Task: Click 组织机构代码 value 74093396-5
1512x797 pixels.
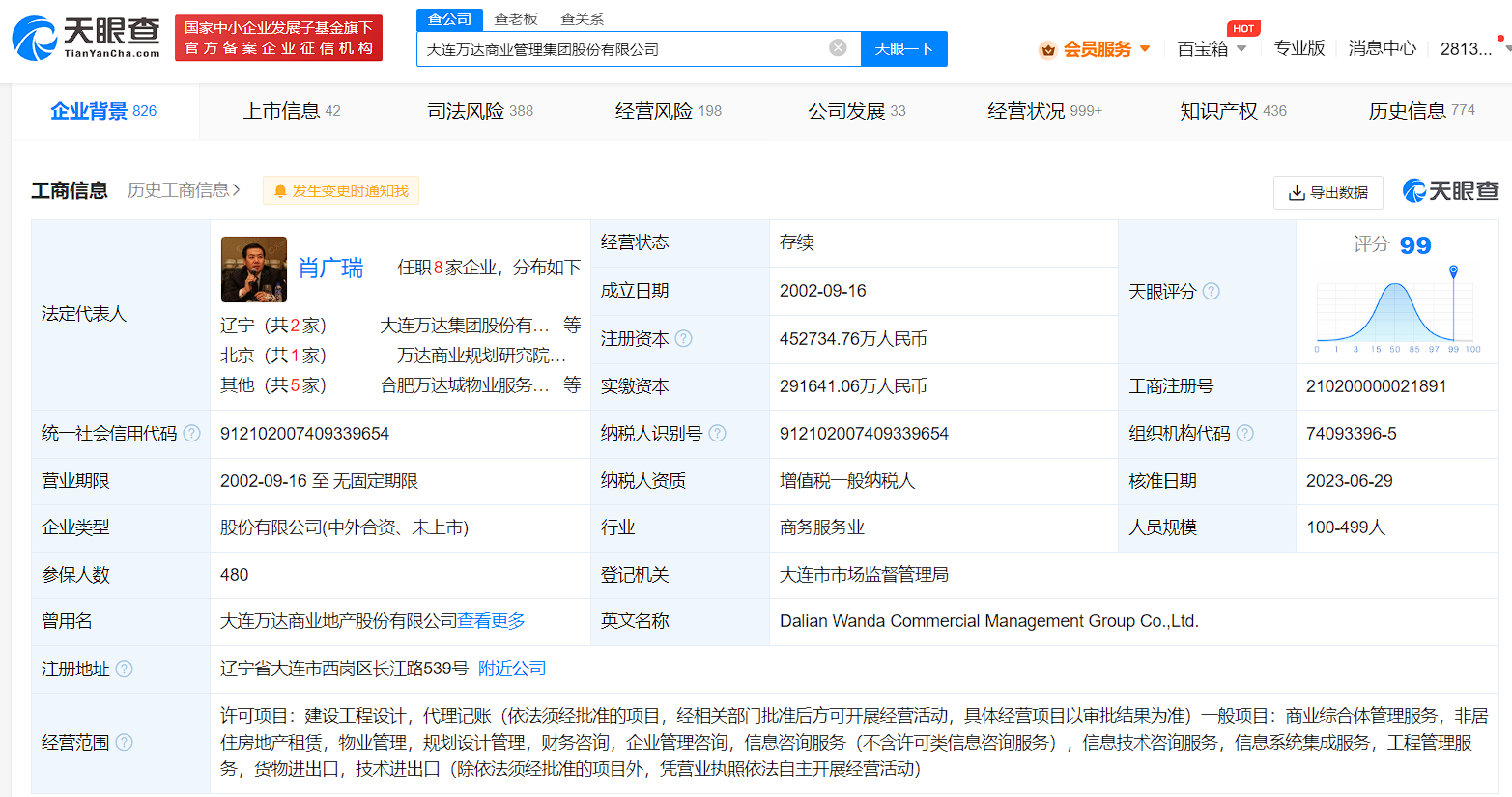Action: (x=1351, y=434)
